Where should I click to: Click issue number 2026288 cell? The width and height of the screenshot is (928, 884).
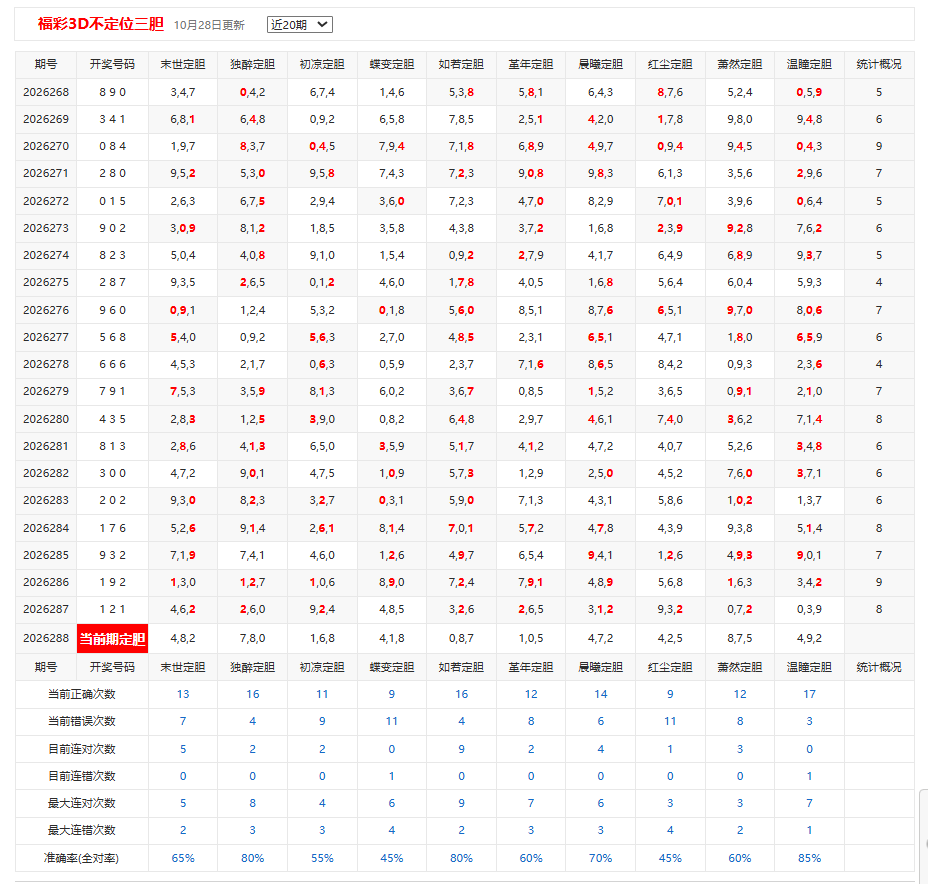pyautogui.click(x=46, y=638)
